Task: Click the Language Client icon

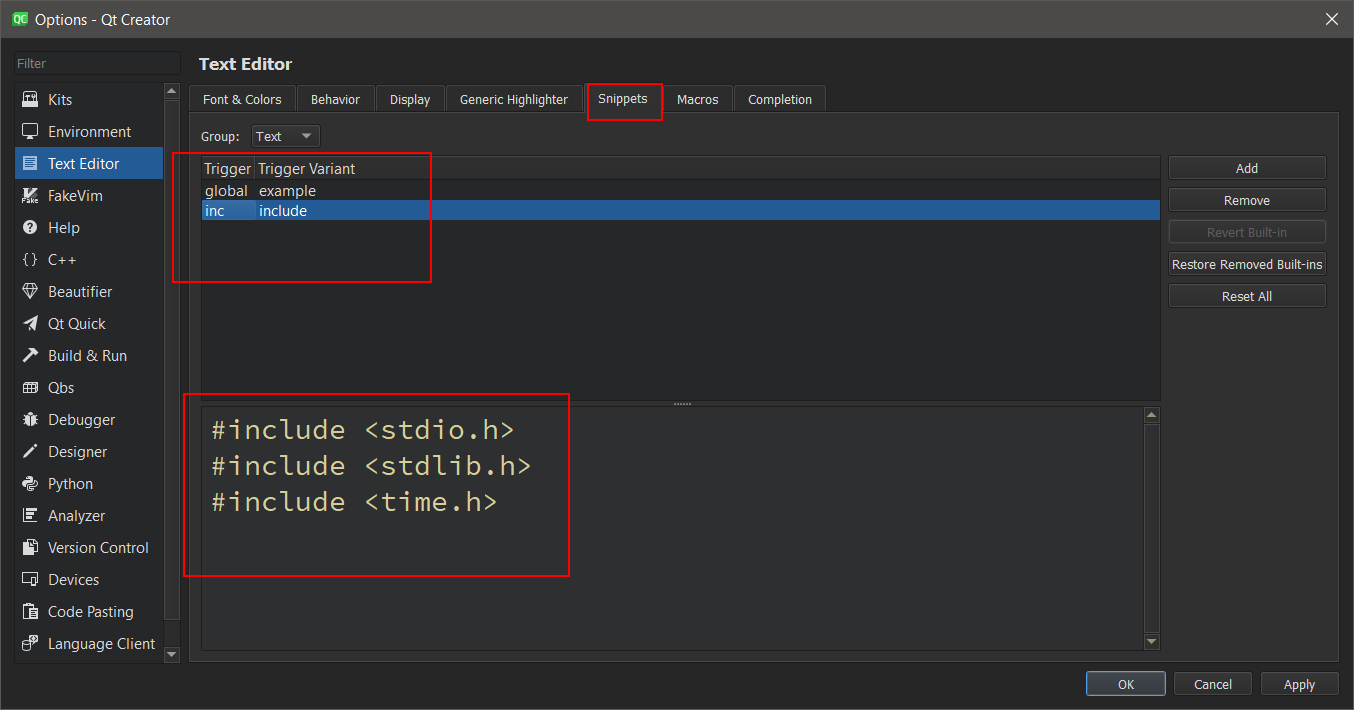Action: pyautogui.click(x=30, y=644)
